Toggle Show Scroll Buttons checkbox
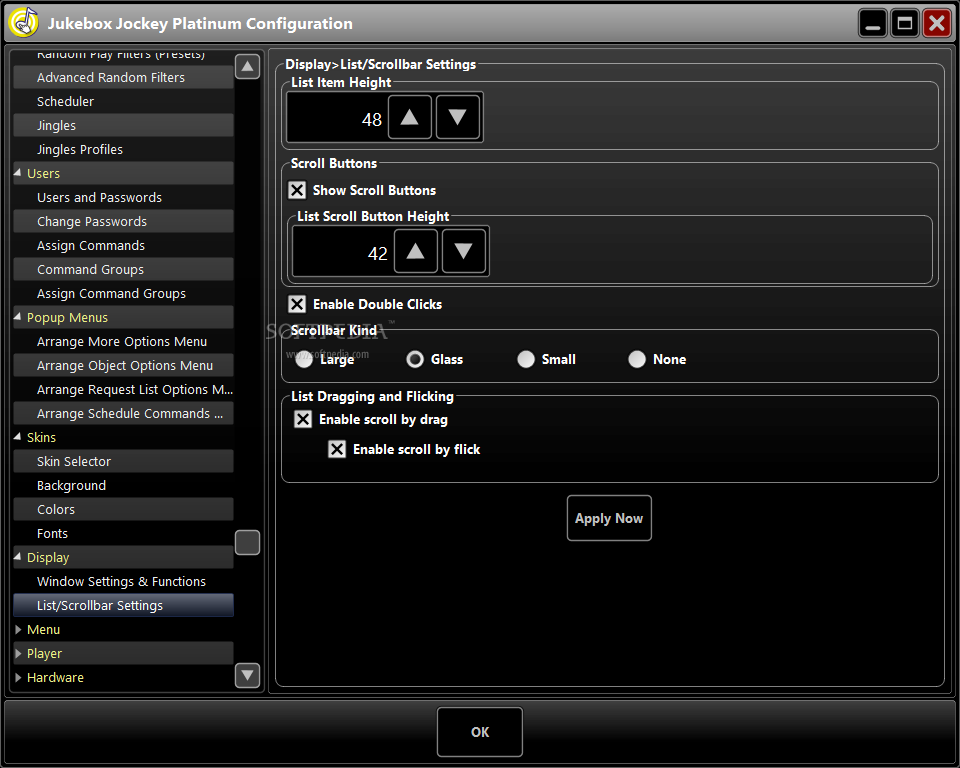Viewport: 960px width, 768px height. 297,190
